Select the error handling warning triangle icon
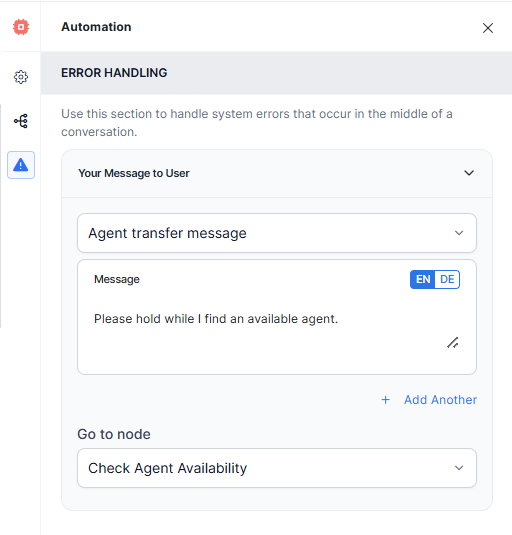The height and width of the screenshot is (535, 512). pyautogui.click(x=21, y=165)
